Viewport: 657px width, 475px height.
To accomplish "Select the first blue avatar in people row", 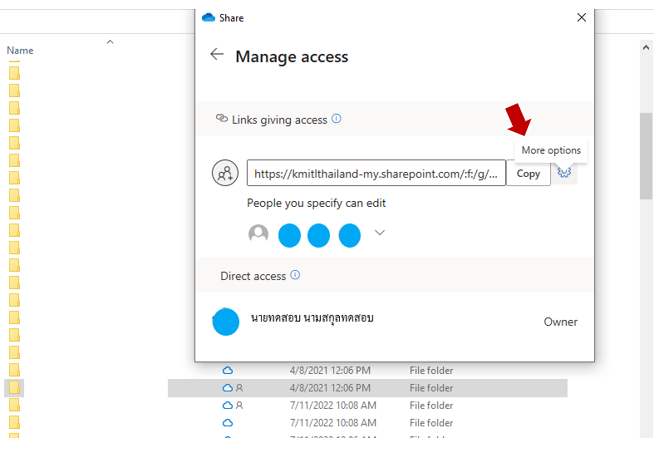I will pos(289,235).
